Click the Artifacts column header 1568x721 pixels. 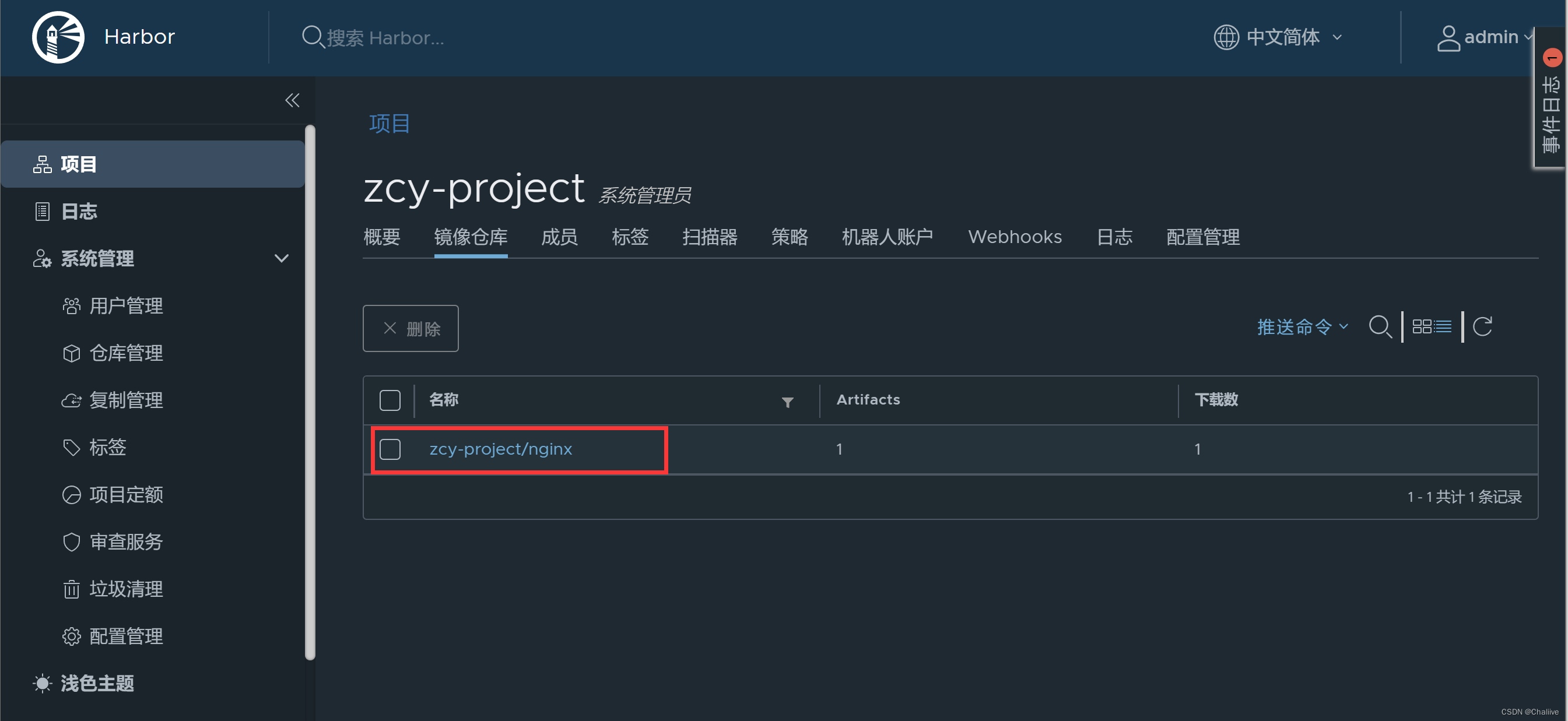[x=868, y=400]
